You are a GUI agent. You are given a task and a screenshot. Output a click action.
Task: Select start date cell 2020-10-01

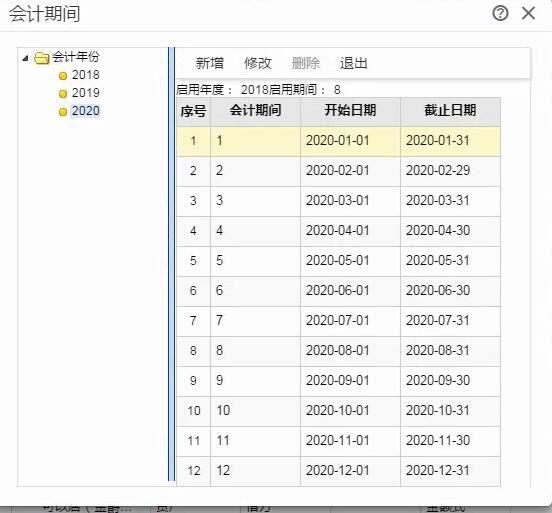point(350,411)
